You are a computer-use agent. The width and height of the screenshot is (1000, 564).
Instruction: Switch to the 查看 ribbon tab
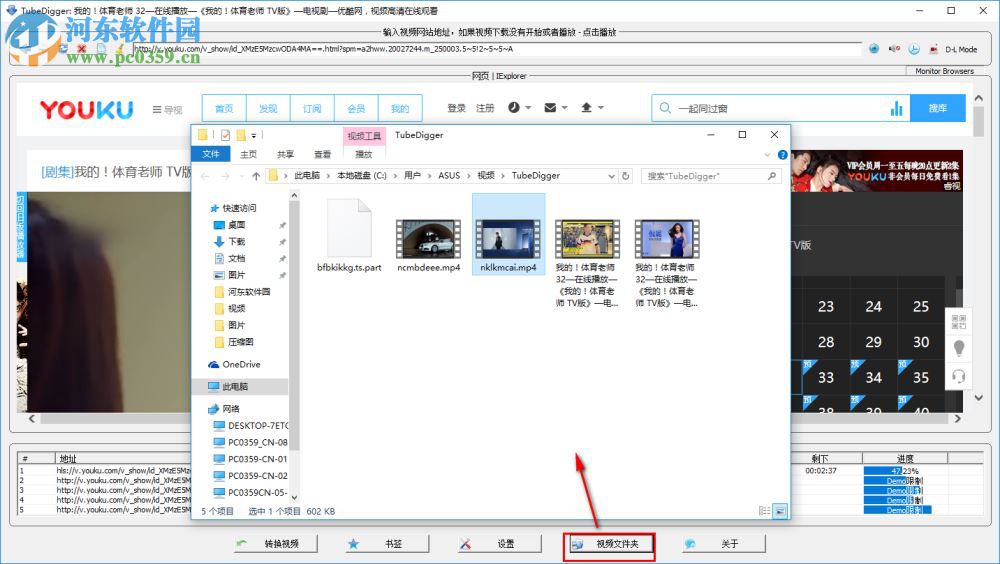point(322,154)
